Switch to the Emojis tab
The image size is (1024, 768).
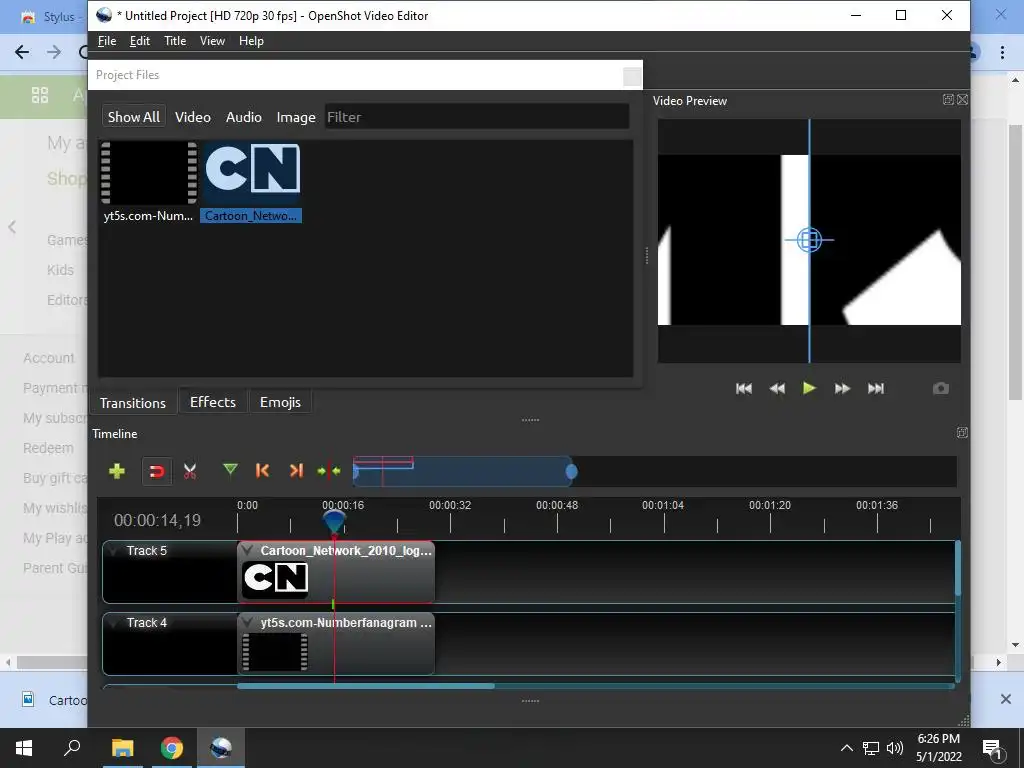pos(280,402)
